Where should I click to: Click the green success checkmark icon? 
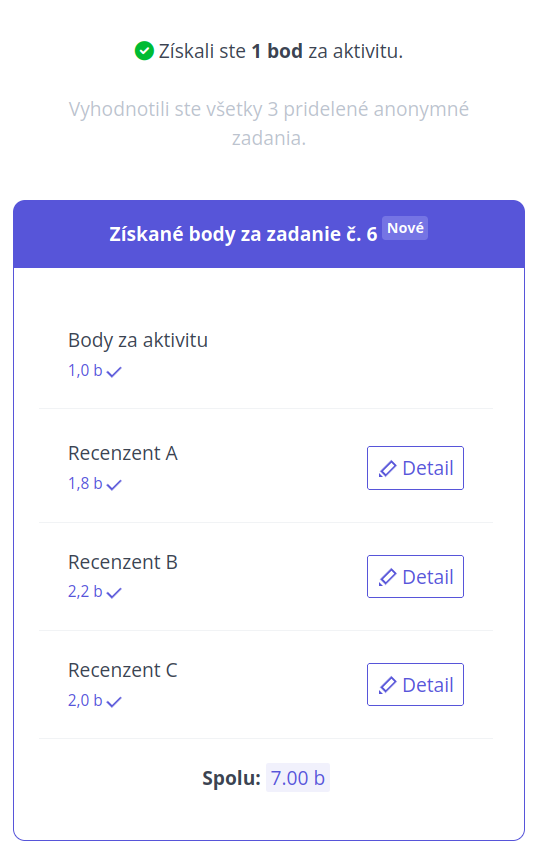pyautogui.click(x=144, y=51)
